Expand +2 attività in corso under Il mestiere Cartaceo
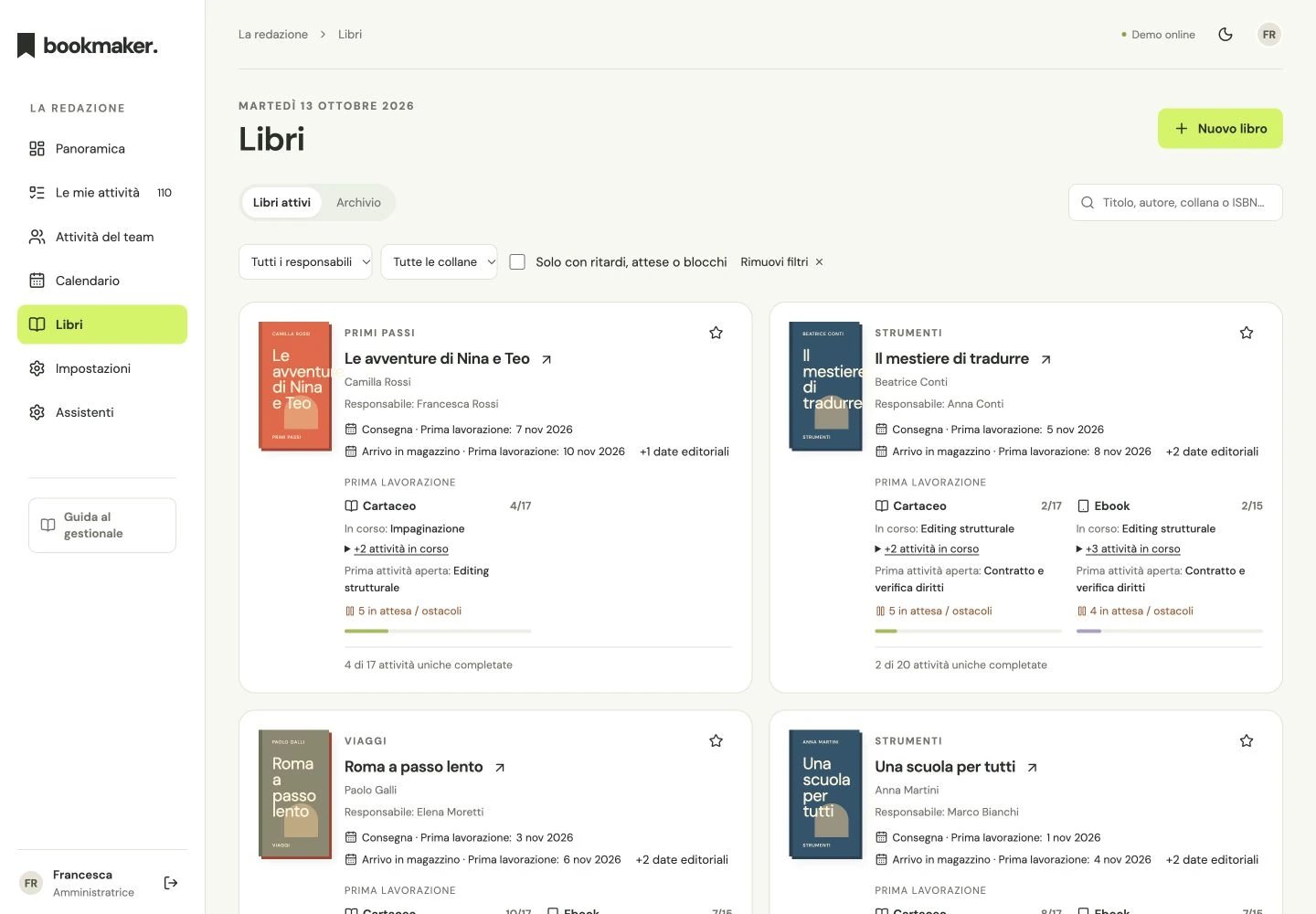Screen dimensions: 1316x914 [927, 549]
